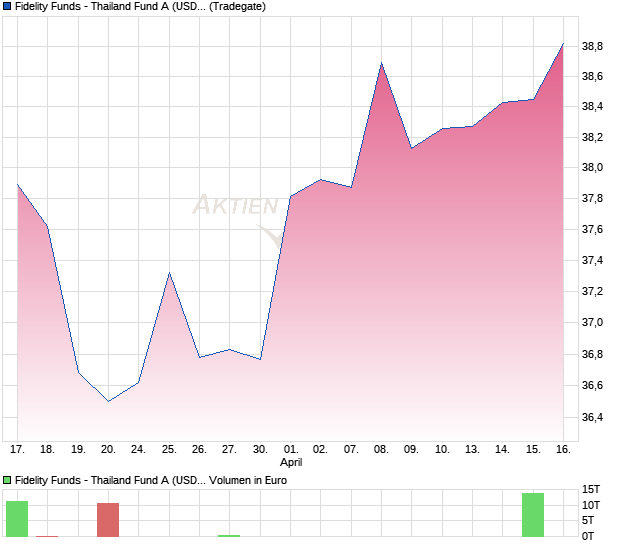This screenshot has height=546, width=620.
Task: Click the green volume bar at 17.
Action: [x=17, y=518]
